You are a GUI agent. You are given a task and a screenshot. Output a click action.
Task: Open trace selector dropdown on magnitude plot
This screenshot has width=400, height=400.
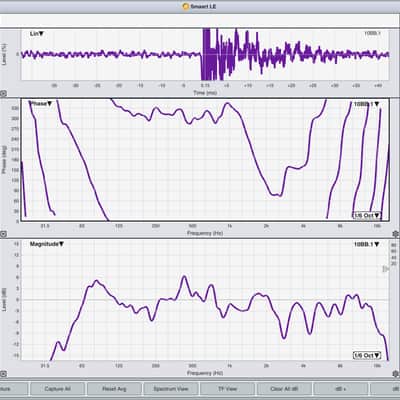point(366,244)
